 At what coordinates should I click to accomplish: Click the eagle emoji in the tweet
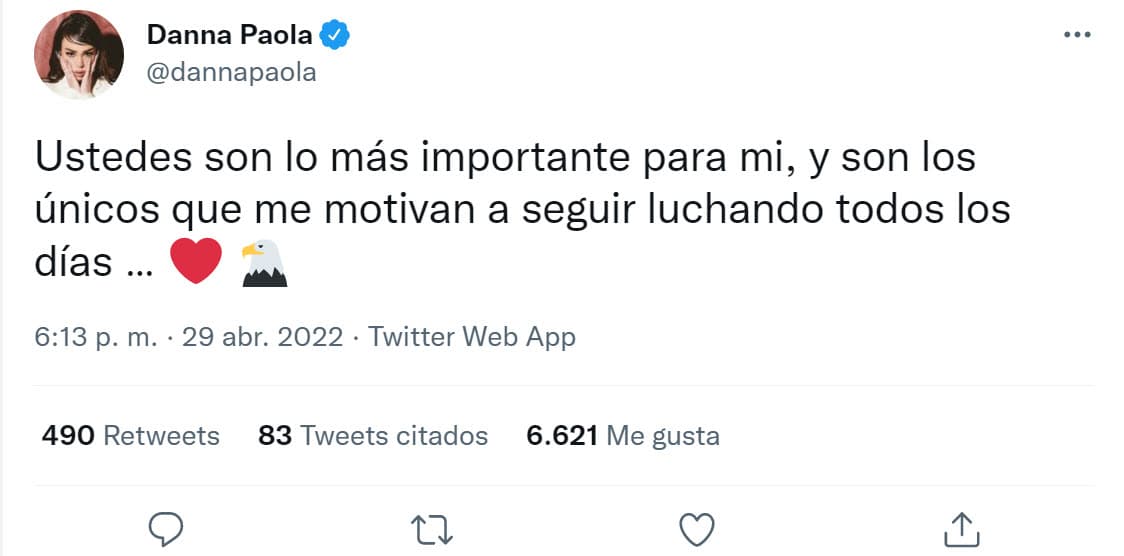click(264, 263)
